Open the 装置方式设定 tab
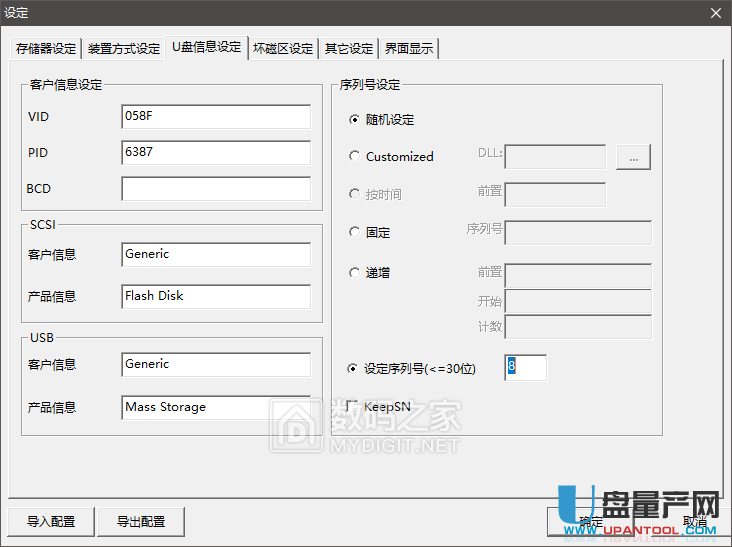732x547 pixels. coord(123,49)
